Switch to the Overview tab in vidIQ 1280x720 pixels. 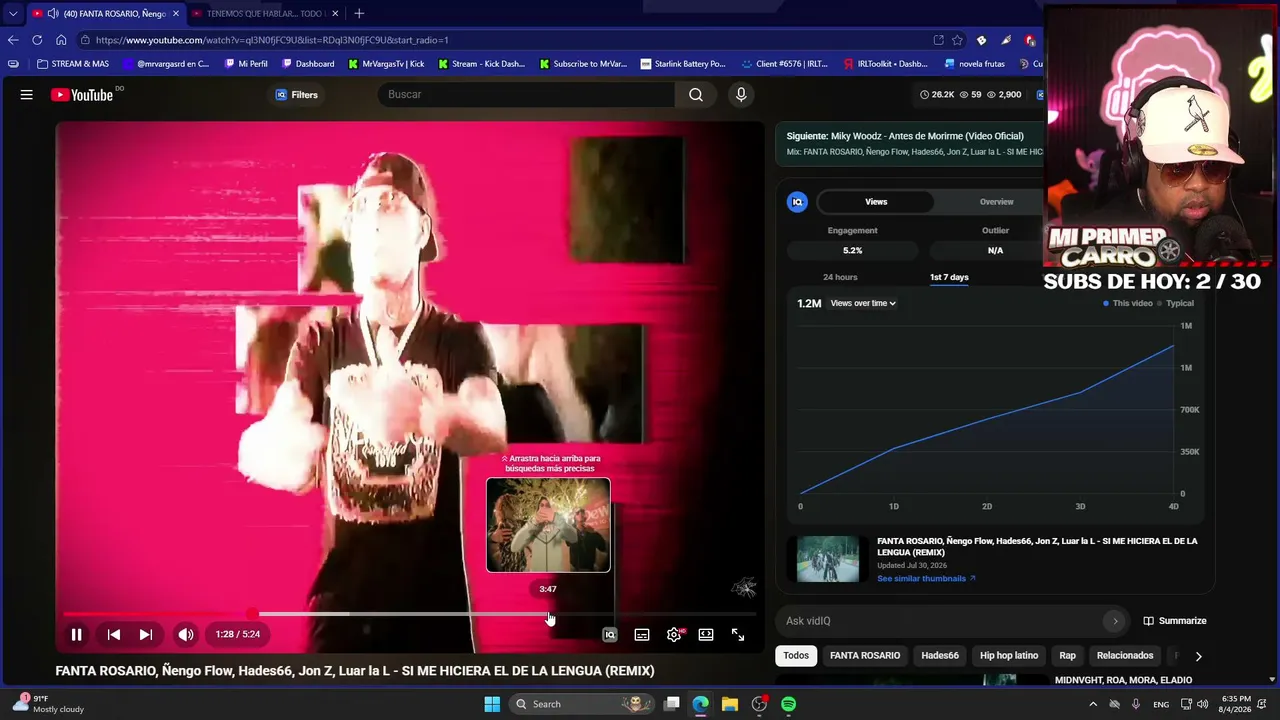pos(996,202)
